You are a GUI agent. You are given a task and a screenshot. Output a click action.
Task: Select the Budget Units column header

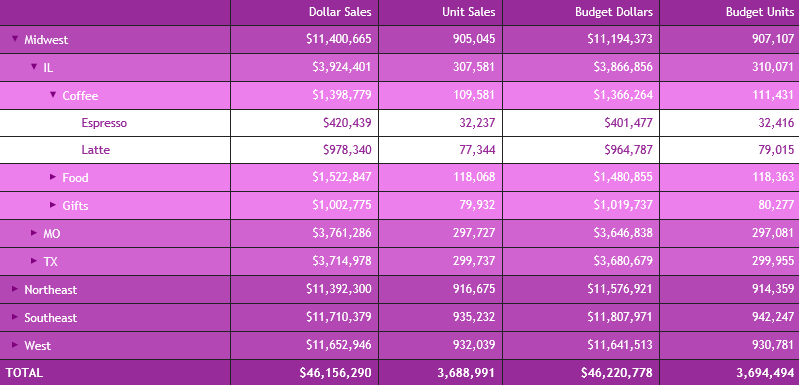tap(760, 12)
